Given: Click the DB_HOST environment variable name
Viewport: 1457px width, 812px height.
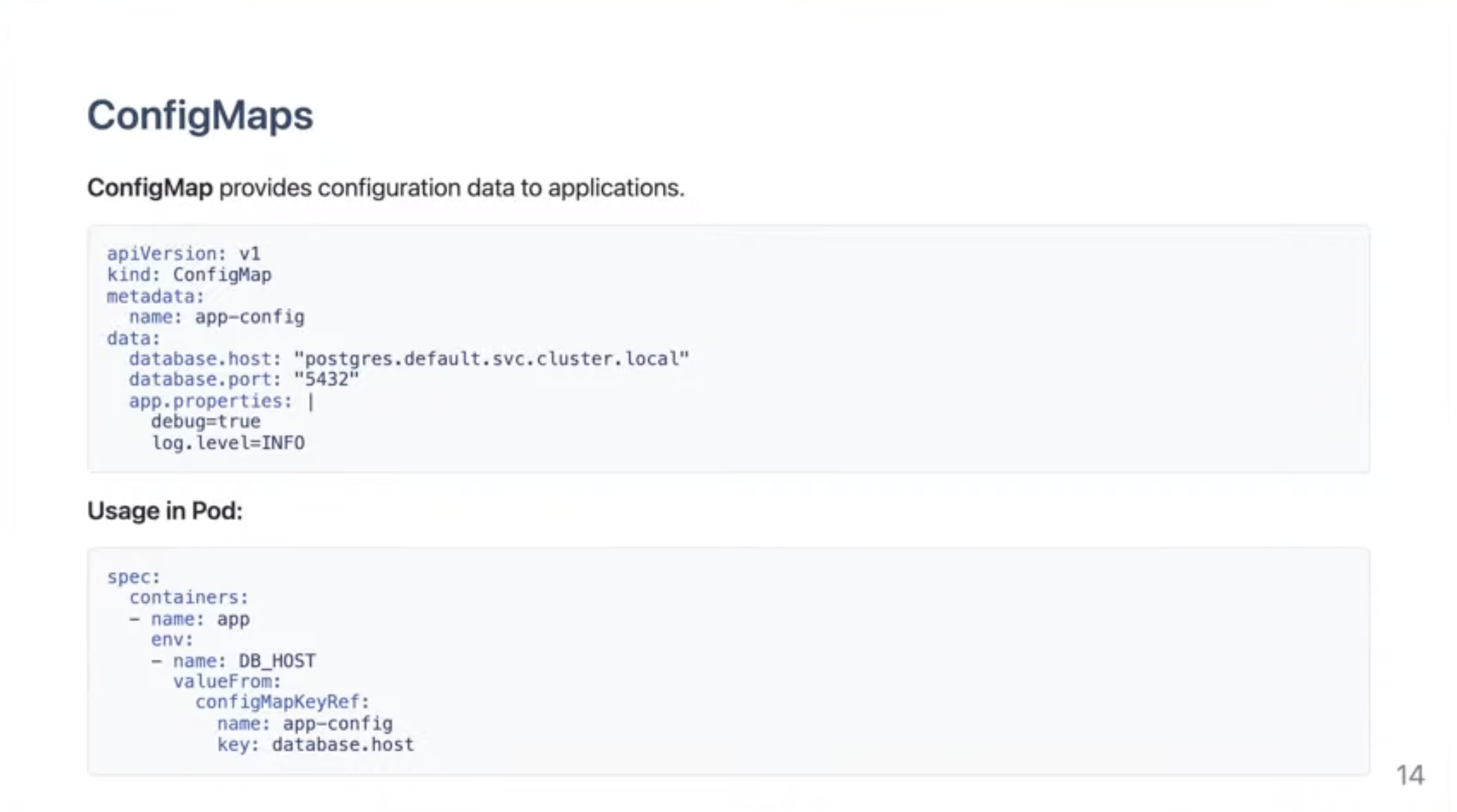Looking at the screenshot, I should pyautogui.click(x=277, y=661).
